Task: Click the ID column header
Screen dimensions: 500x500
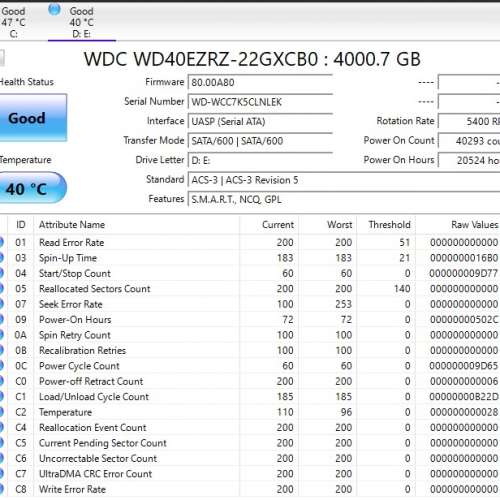Action: click(21, 225)
